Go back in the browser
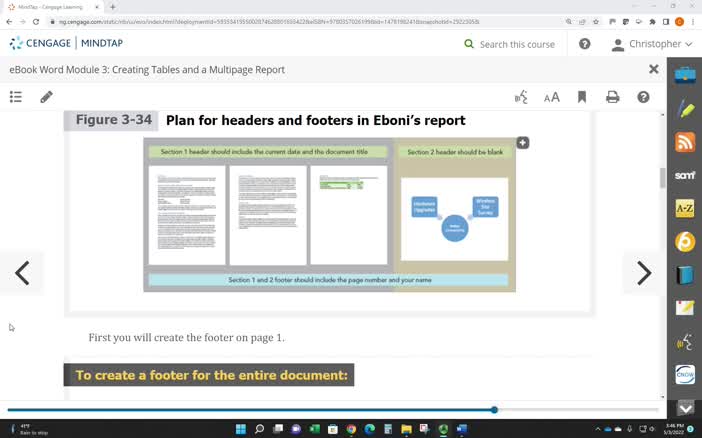702x438 pixels. coord(9,21)
